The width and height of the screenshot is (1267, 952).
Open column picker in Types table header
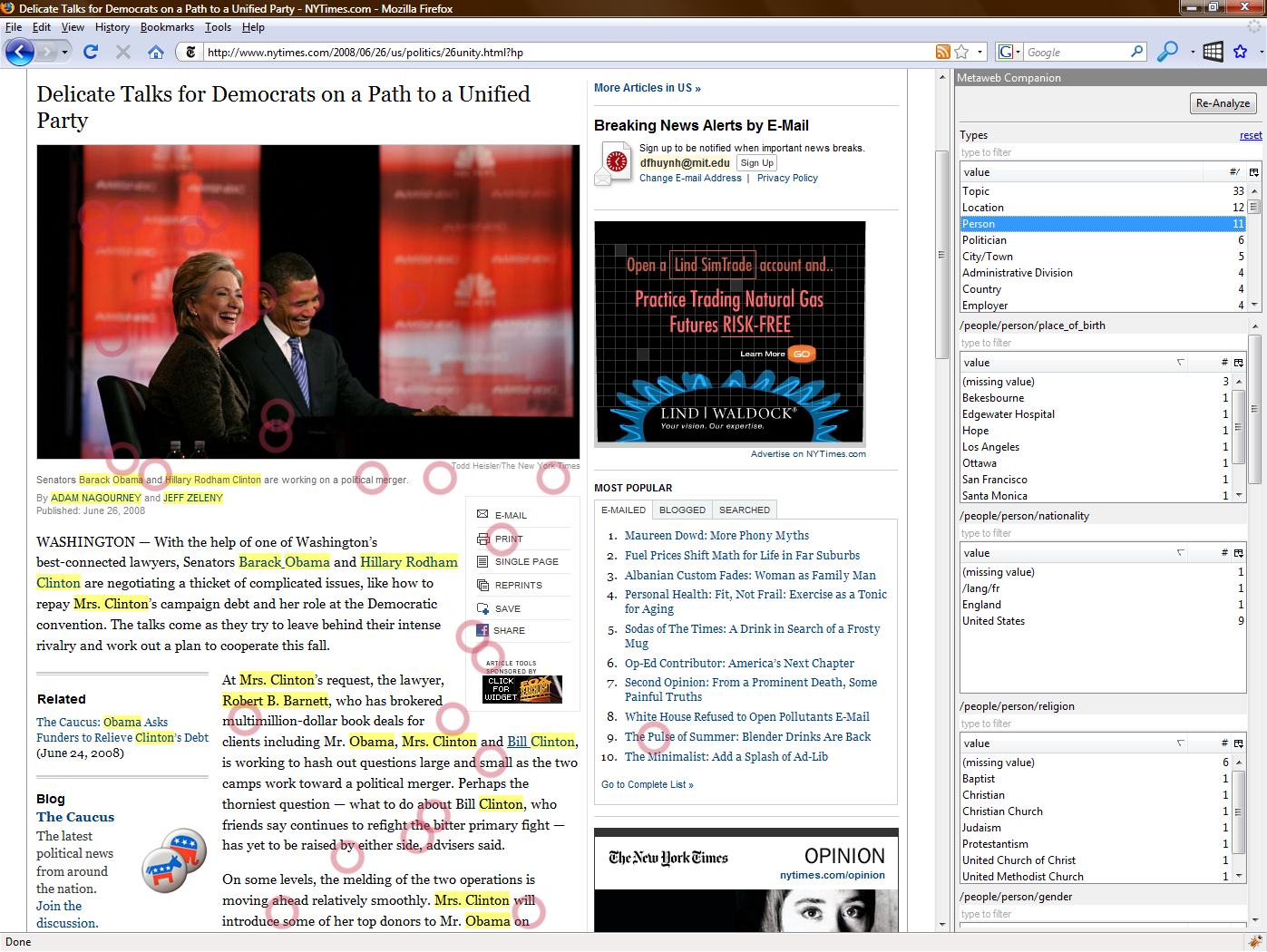point(1253,172)
